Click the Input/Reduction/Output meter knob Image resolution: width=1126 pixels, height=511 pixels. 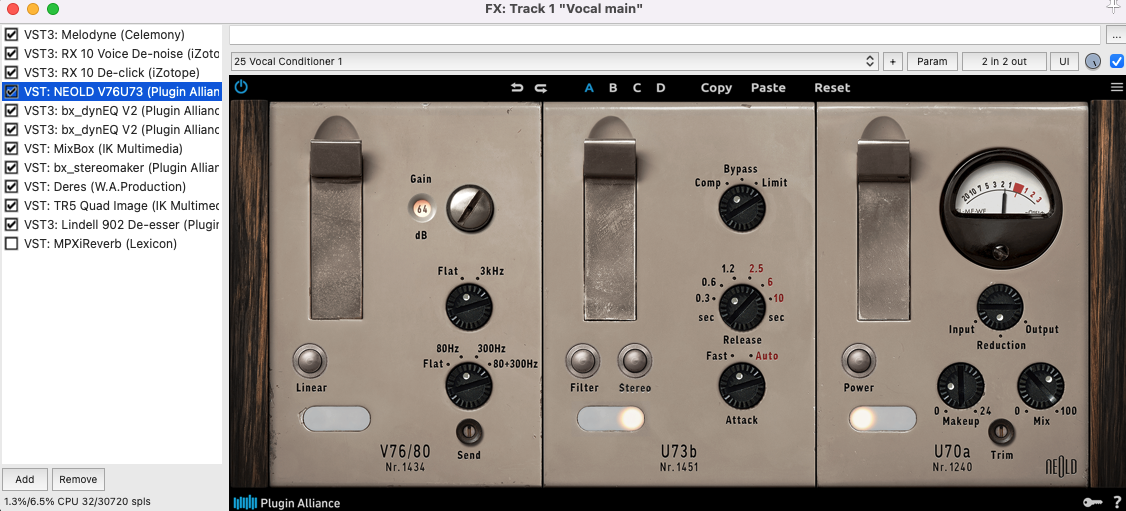click(1000, 307)
